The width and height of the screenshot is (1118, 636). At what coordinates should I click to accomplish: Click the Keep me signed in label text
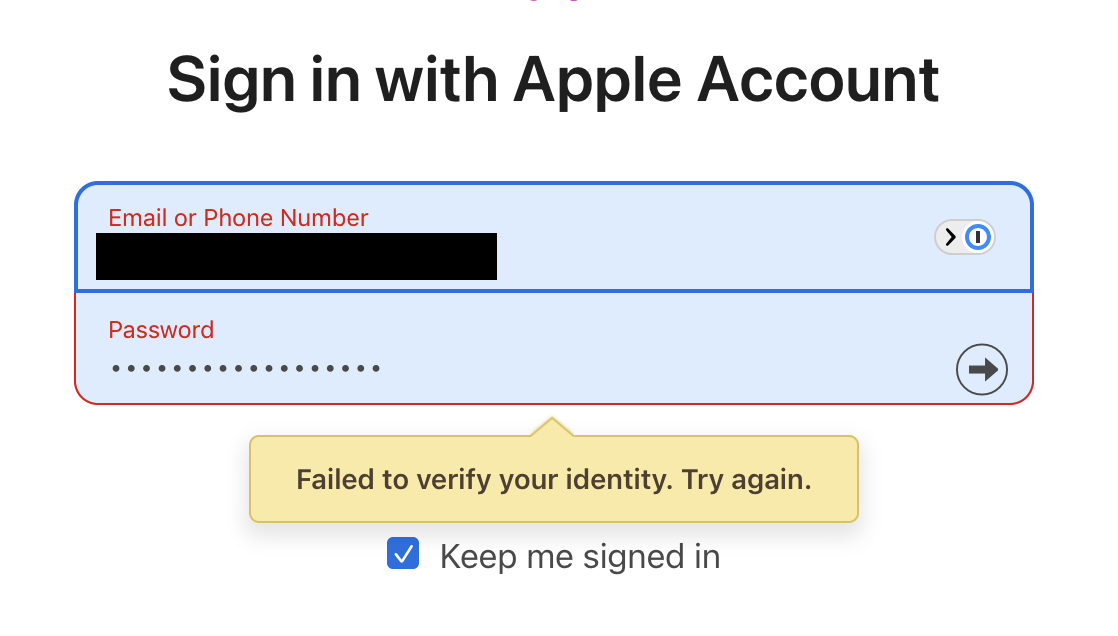[578, 556]
